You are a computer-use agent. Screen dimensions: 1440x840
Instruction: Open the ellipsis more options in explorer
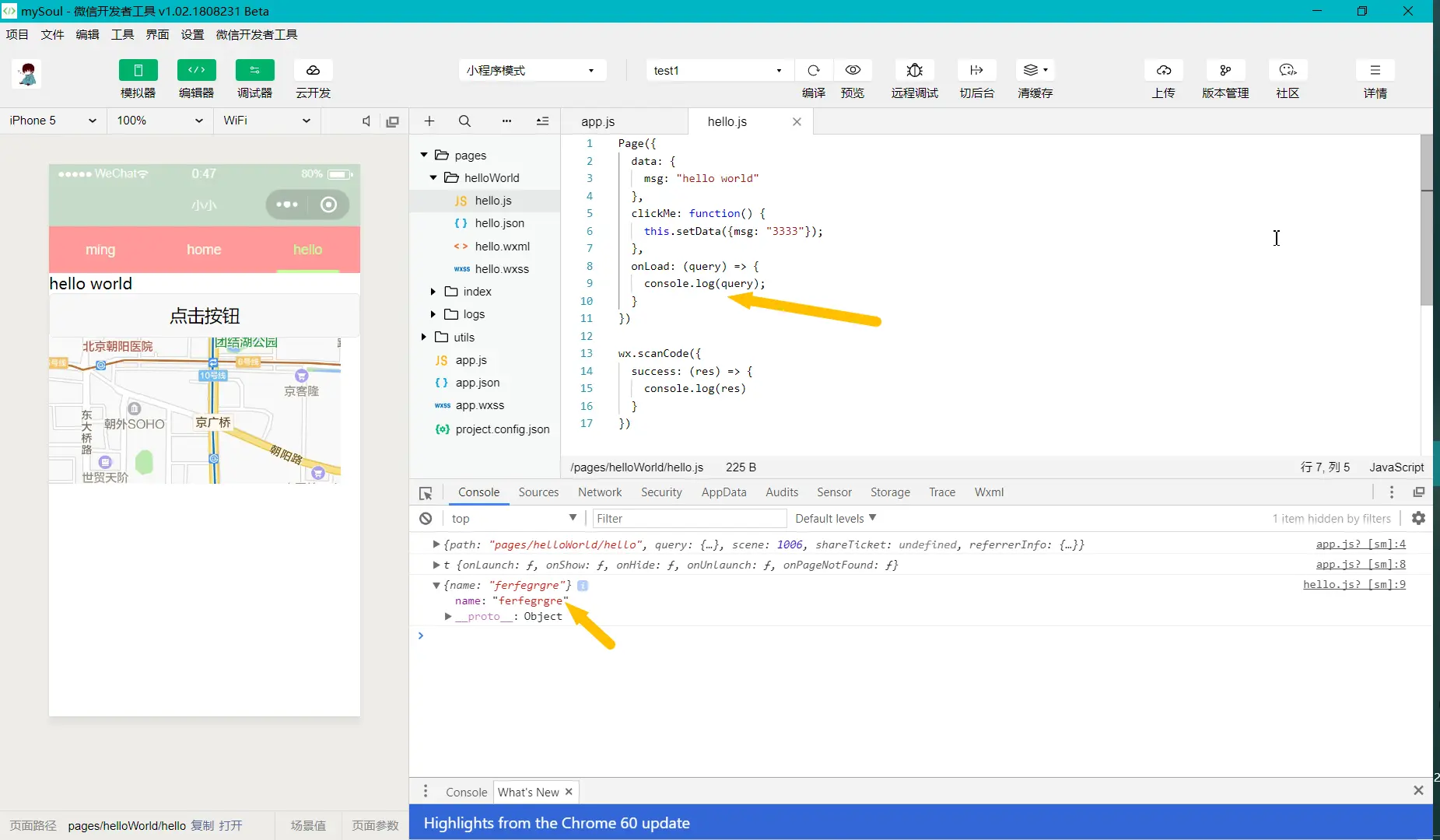coord(506,121)
